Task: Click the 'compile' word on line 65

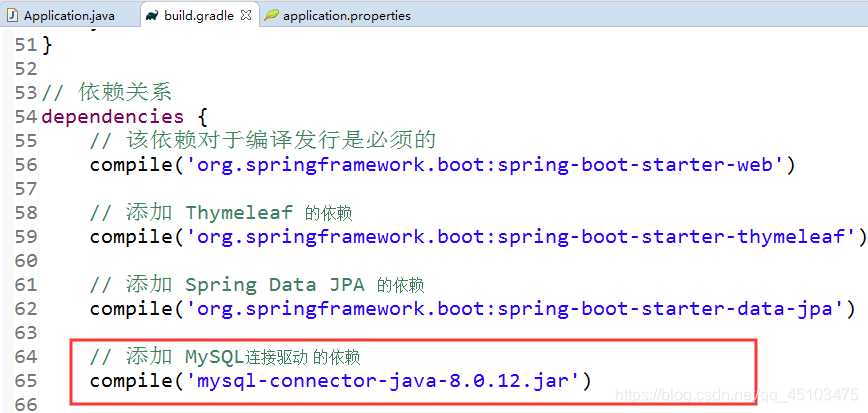Action: tap(132, 381)
